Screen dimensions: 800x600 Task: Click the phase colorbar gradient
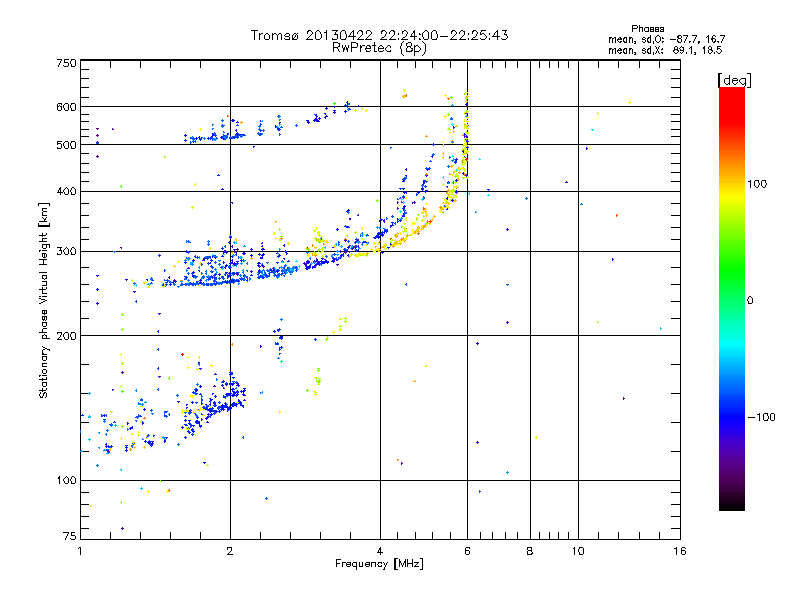732,298
